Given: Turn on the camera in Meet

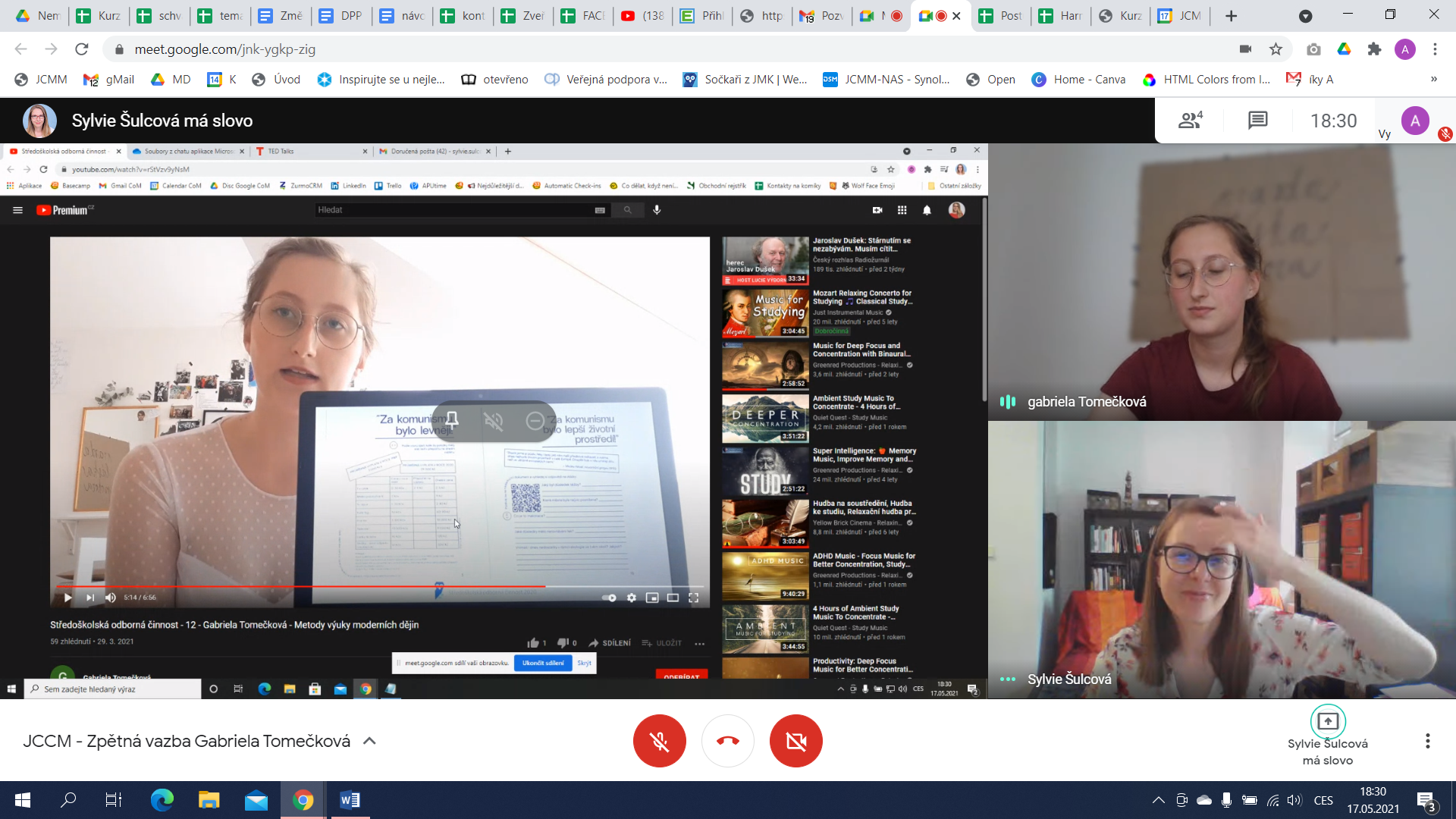Looking at the screenshot, I should coord(796,741).
